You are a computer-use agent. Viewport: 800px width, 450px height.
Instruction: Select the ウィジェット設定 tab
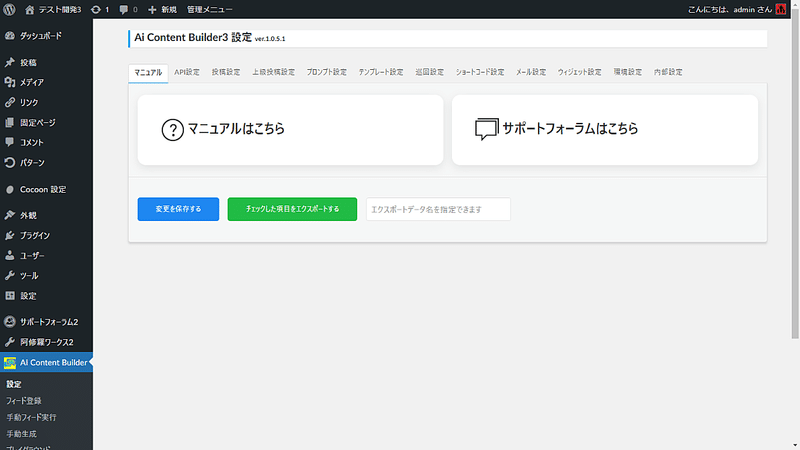click(580, 72)
